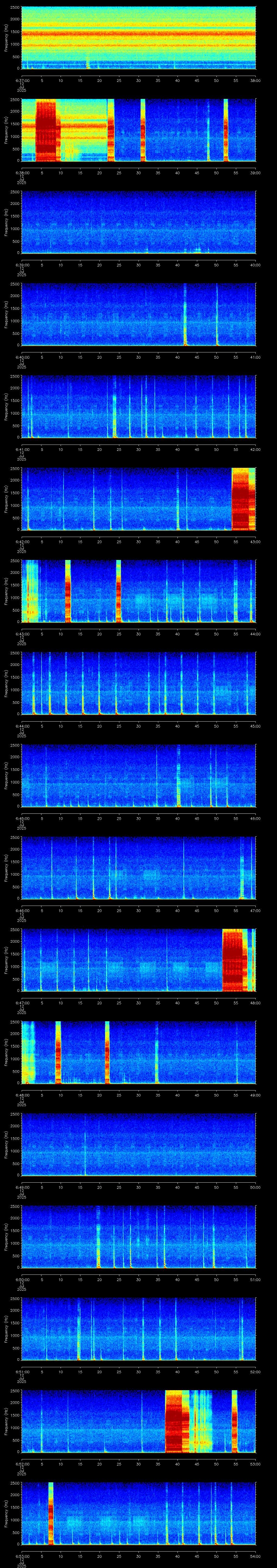This screenshot has width=277, height=1568.
Task: Select the spectrogram panel starting at 6:49:00
Action: (x=139, y=1144)
